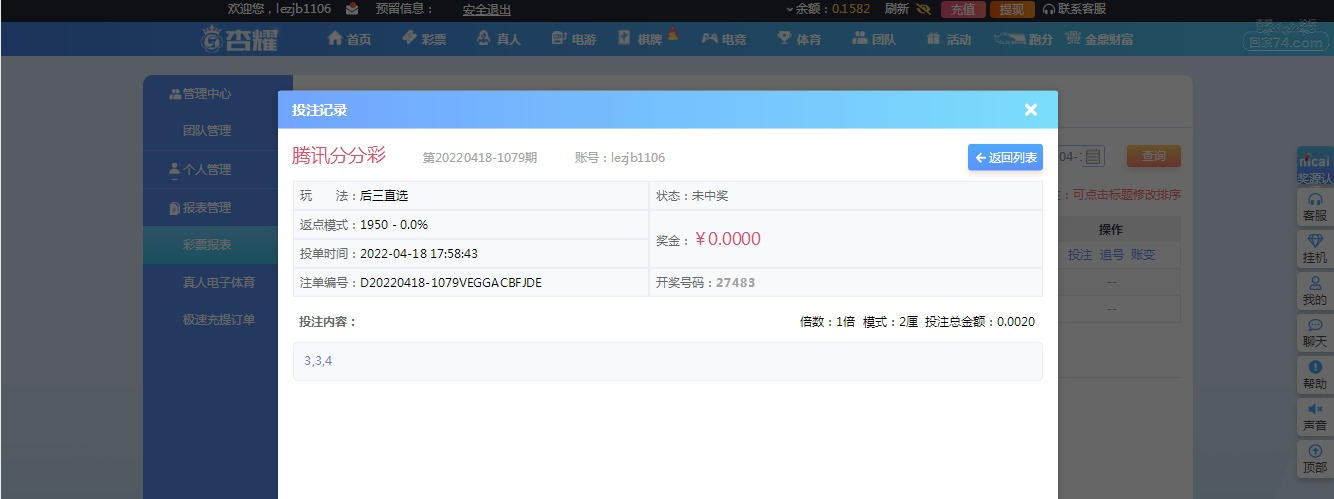This screenshot has width=1334, height=499.
Task: Click the order number D20220418-1079VEGGACBFJDE
Action: tap(451, 283)
